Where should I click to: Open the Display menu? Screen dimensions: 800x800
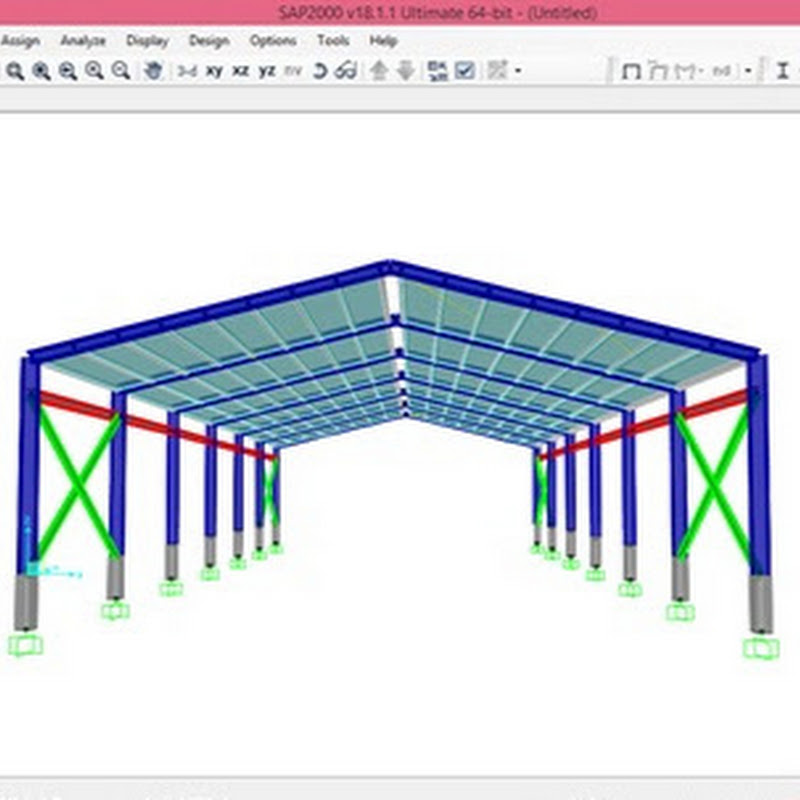click(x=147, y=41)
